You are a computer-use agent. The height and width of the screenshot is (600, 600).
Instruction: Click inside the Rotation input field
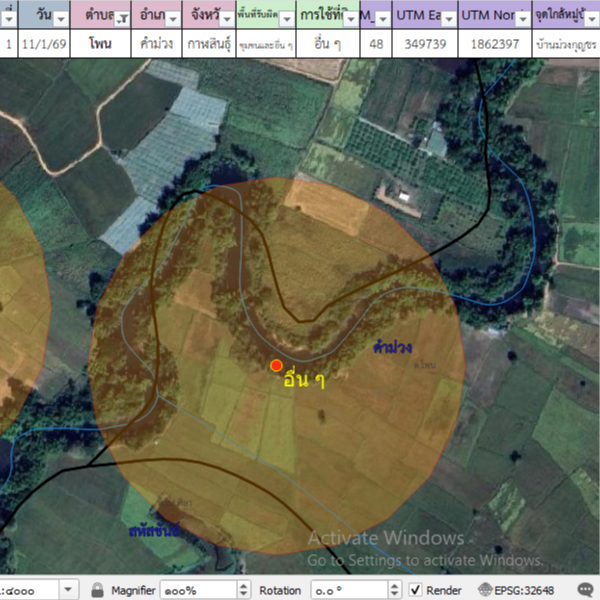(347, 590)
